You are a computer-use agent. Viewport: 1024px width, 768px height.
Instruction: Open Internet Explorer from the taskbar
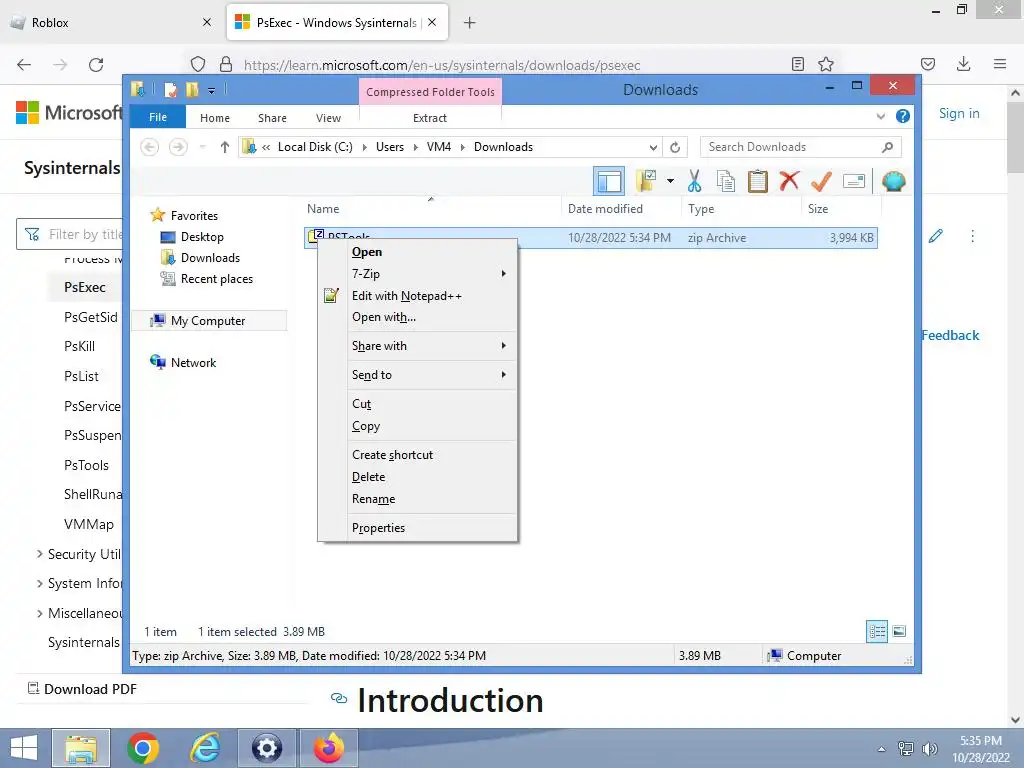pos(204,748)
